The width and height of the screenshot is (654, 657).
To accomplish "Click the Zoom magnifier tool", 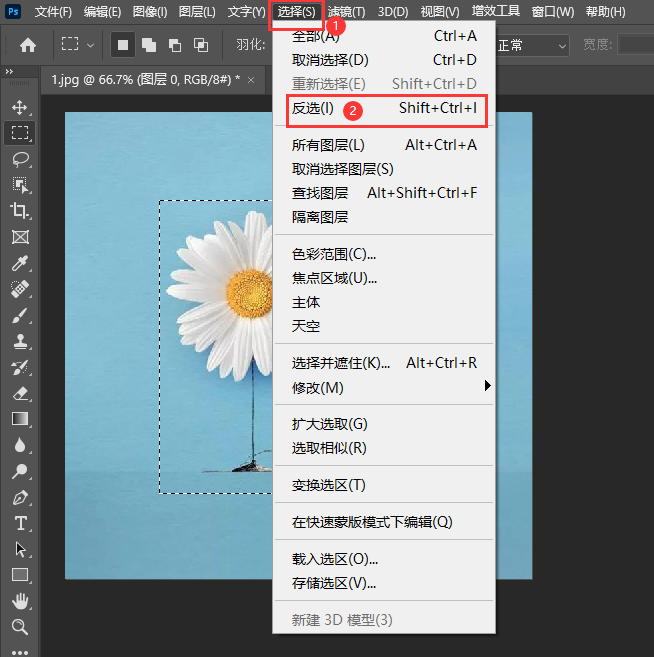I will (20, 627).
